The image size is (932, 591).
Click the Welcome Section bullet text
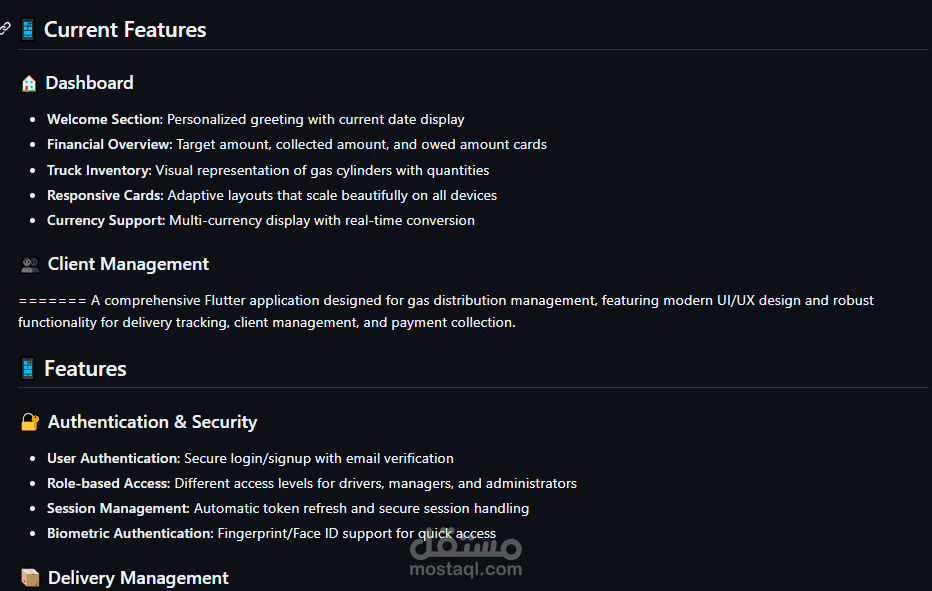coord(256,120)
